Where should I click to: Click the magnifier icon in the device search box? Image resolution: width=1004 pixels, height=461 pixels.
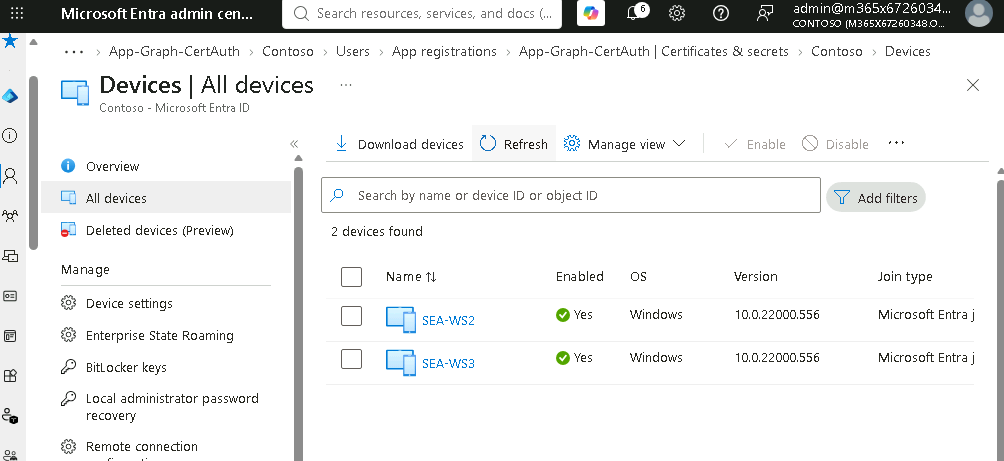337,195
